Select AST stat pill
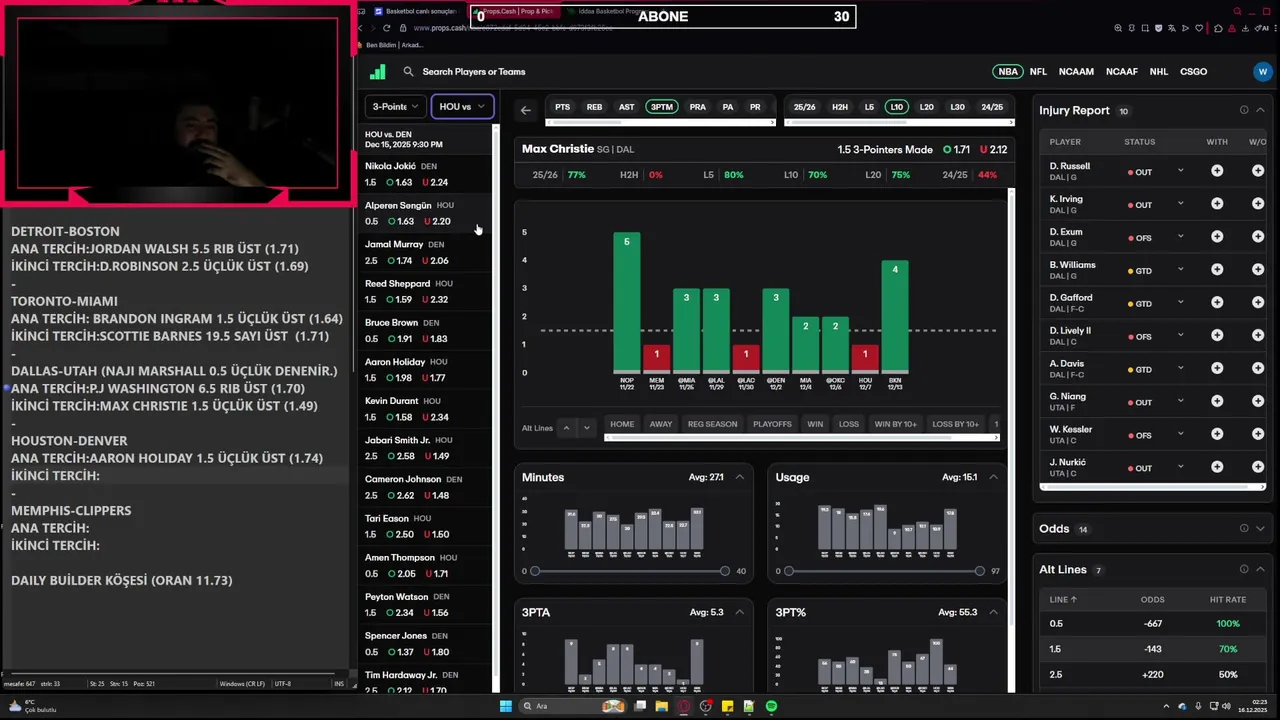Image resolution: width=1280 pixels, height=720 pixels. (627, 107)
